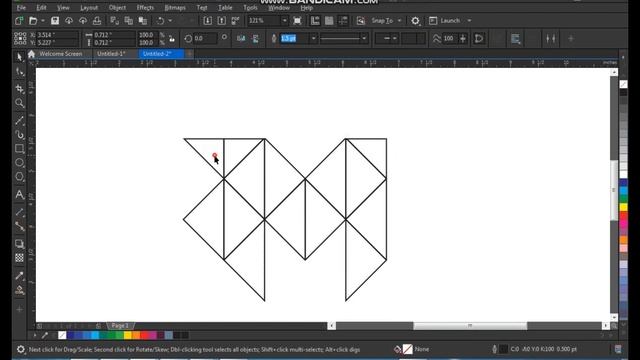Click the Undo arrow icon

pyautogui.click(x=160, y=20)
